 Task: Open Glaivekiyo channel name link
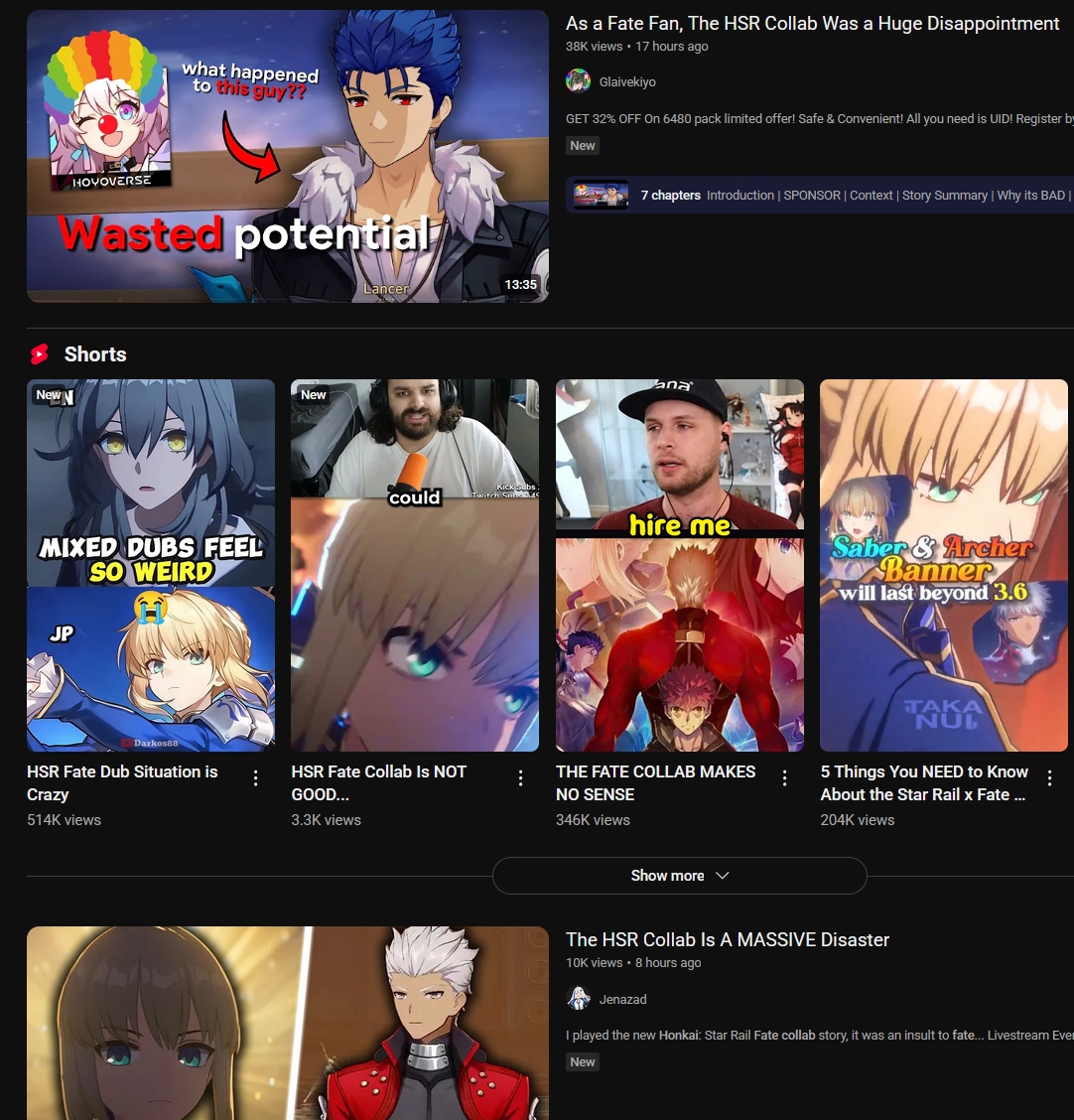[627, 82]
